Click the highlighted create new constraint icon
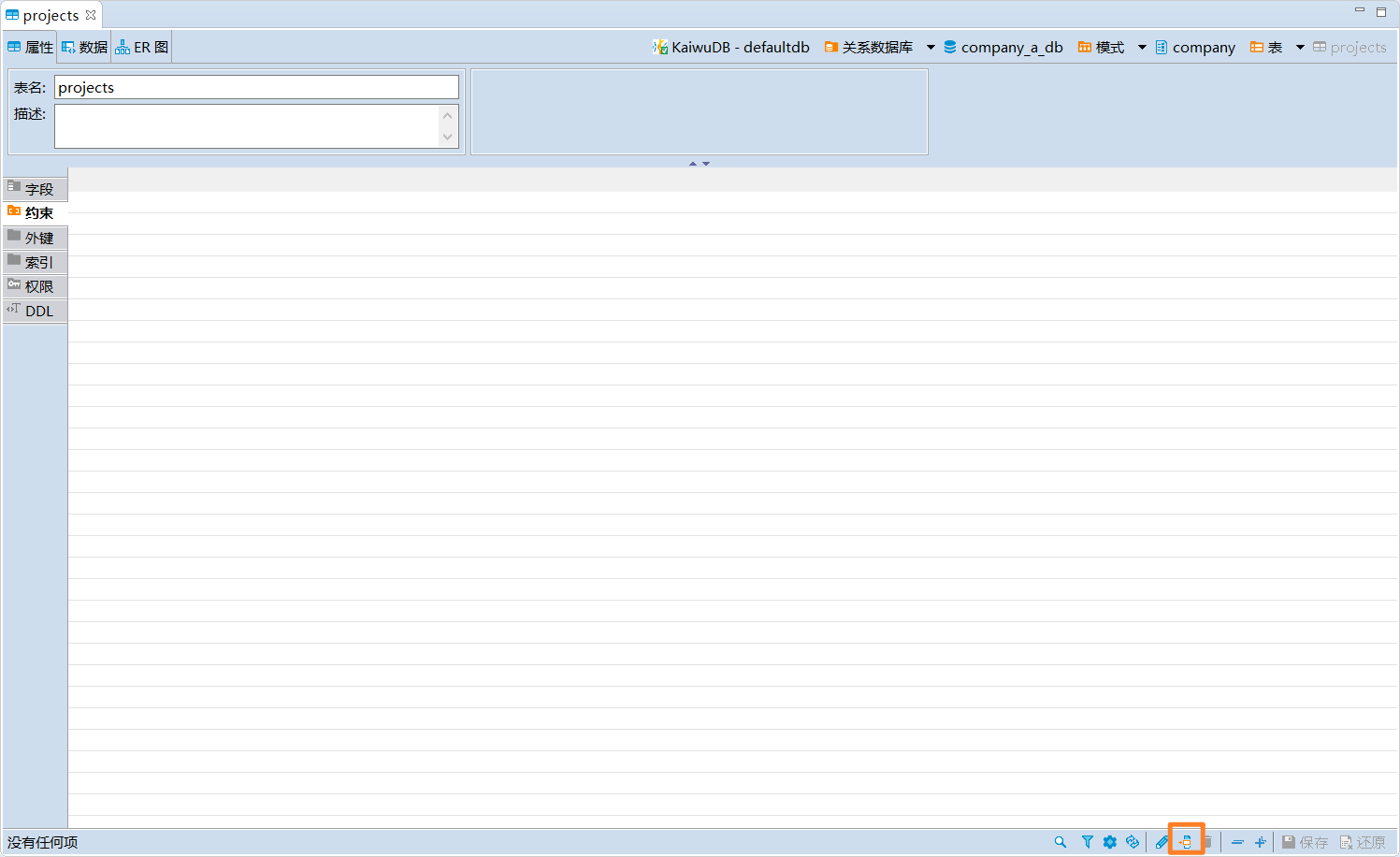The width and height of the screenshot is (1400, 857). [1185, 842]
